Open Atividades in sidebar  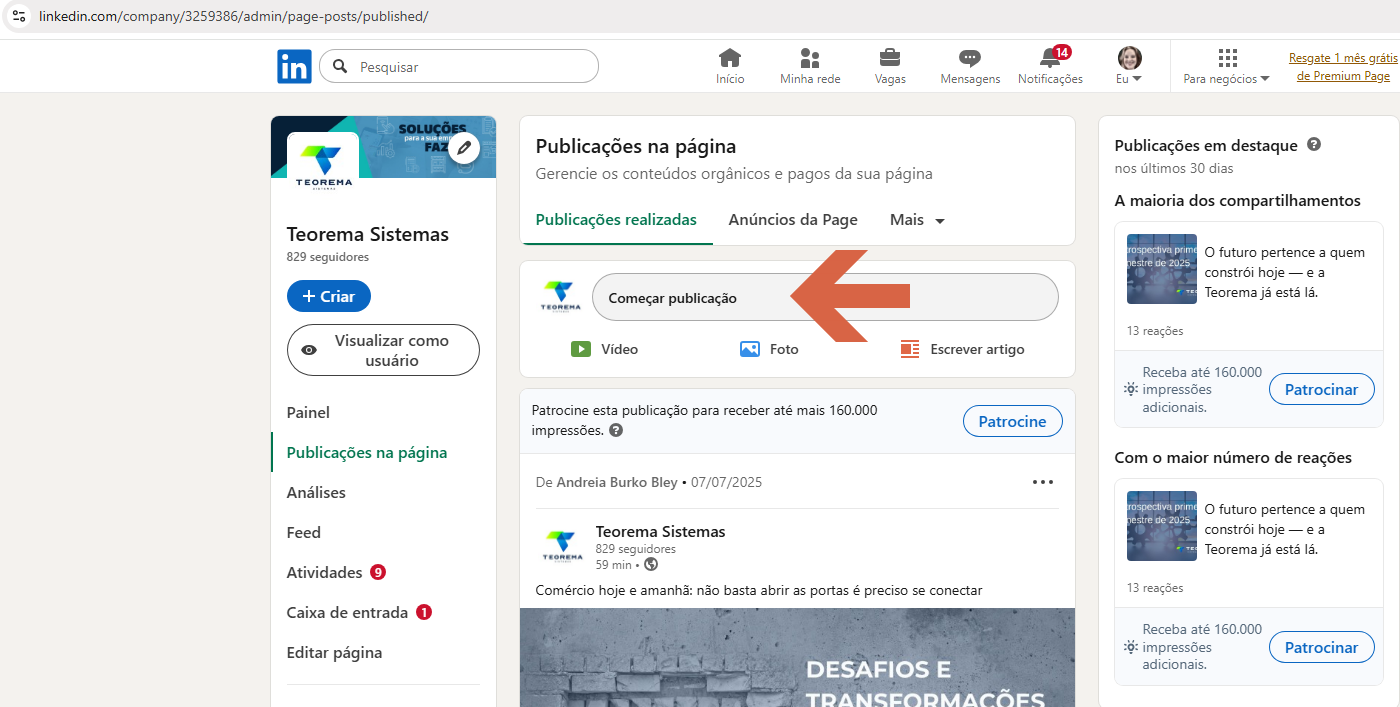325,572
